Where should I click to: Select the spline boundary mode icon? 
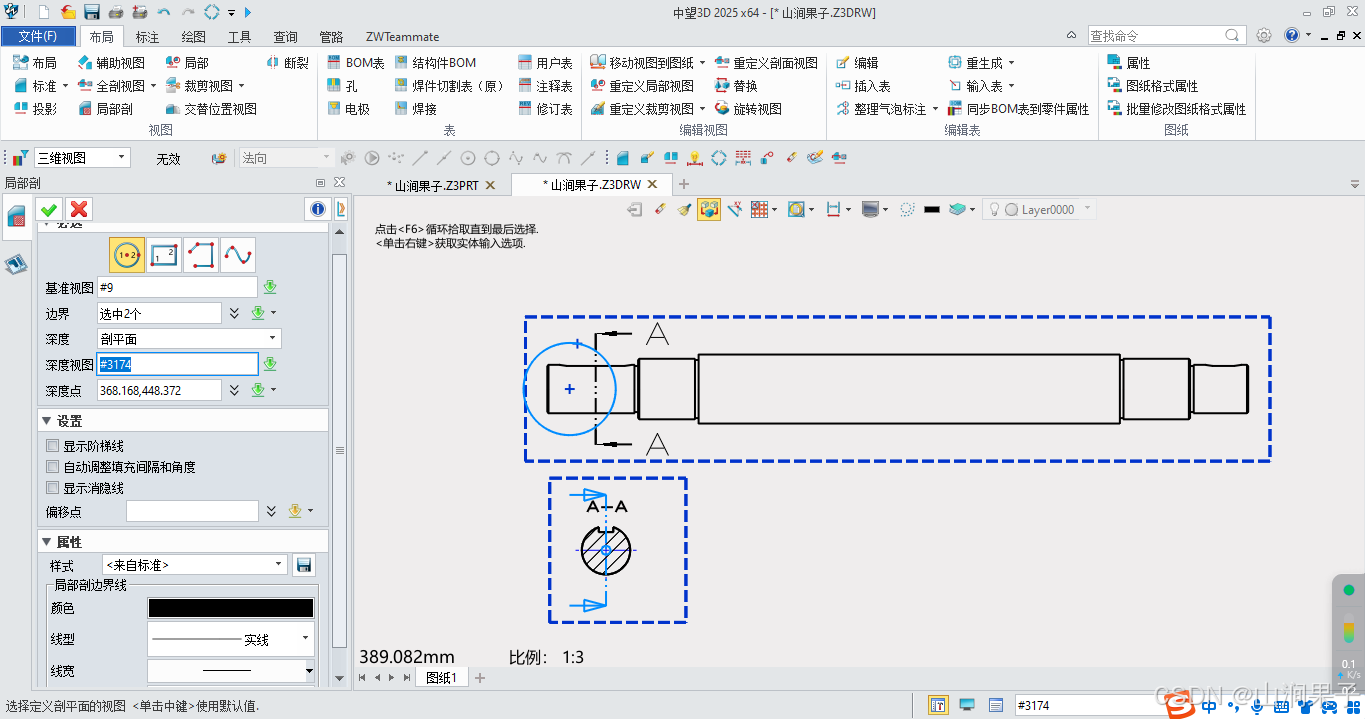[x=238, y=256]
